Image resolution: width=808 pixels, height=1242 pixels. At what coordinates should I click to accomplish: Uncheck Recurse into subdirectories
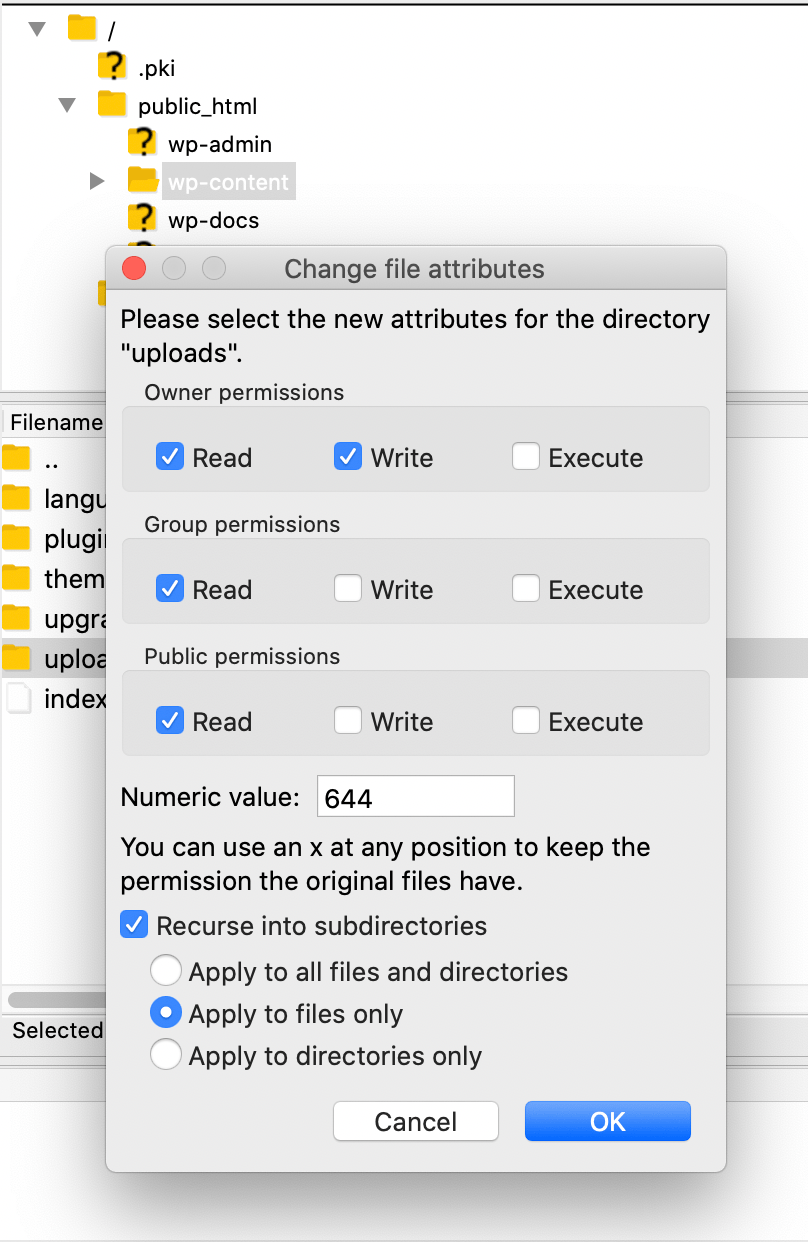click(134, 925)
